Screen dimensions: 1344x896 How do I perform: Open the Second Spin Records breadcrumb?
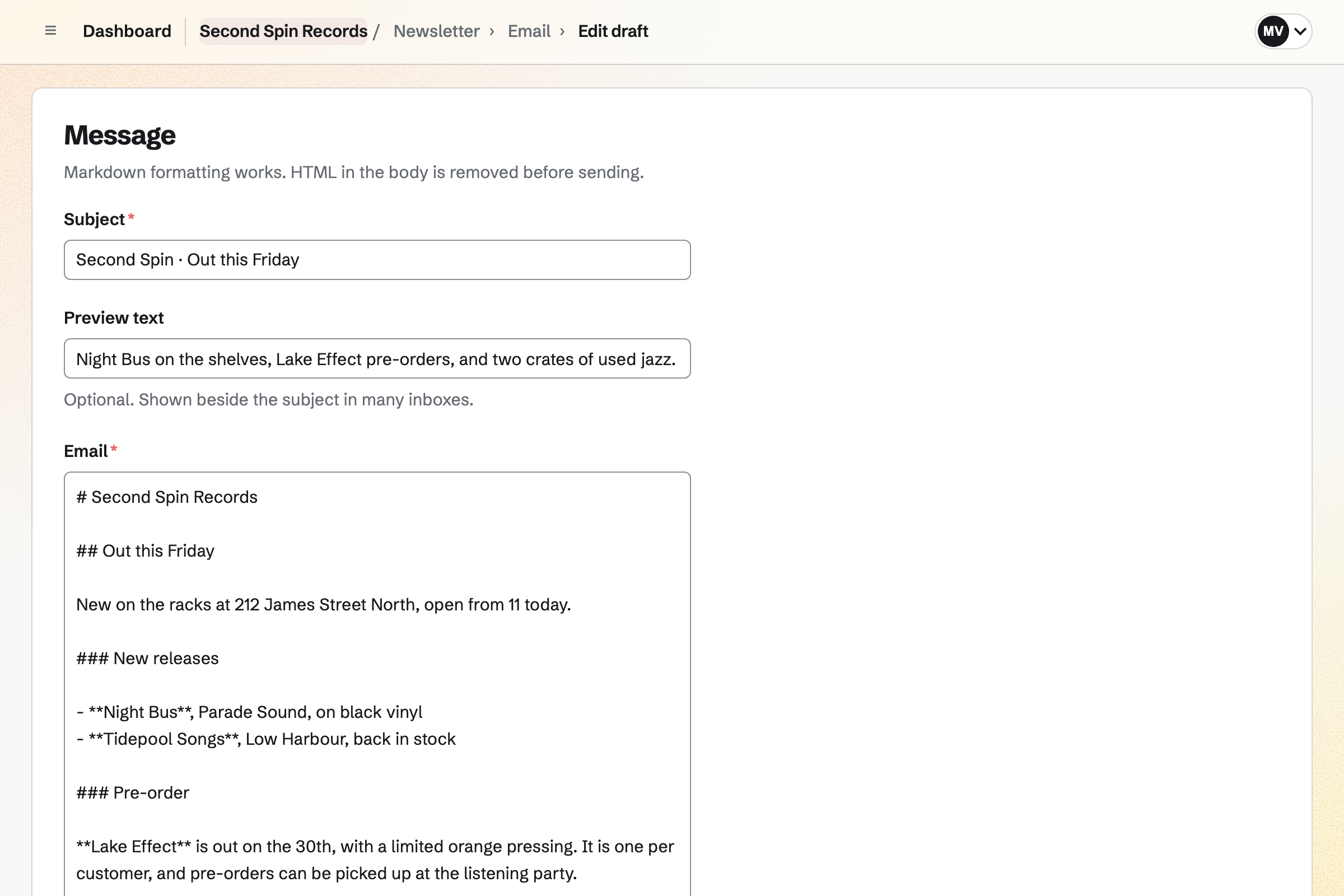click(x=283, y=31)
